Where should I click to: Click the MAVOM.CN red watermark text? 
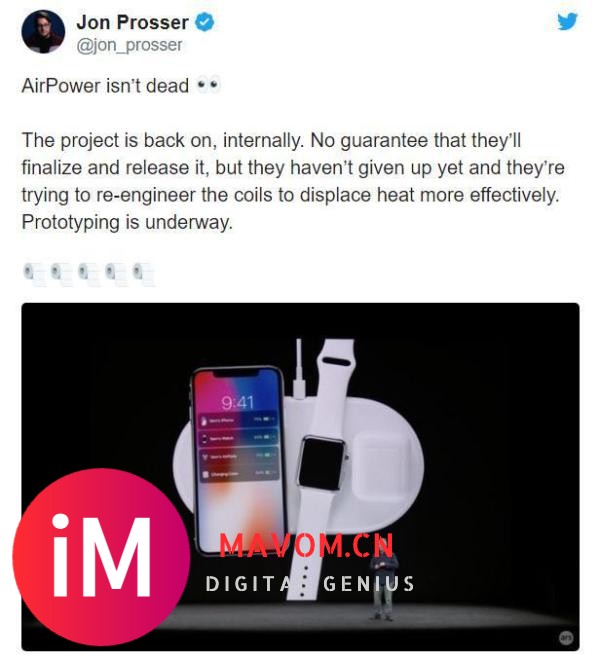(307, 545)
